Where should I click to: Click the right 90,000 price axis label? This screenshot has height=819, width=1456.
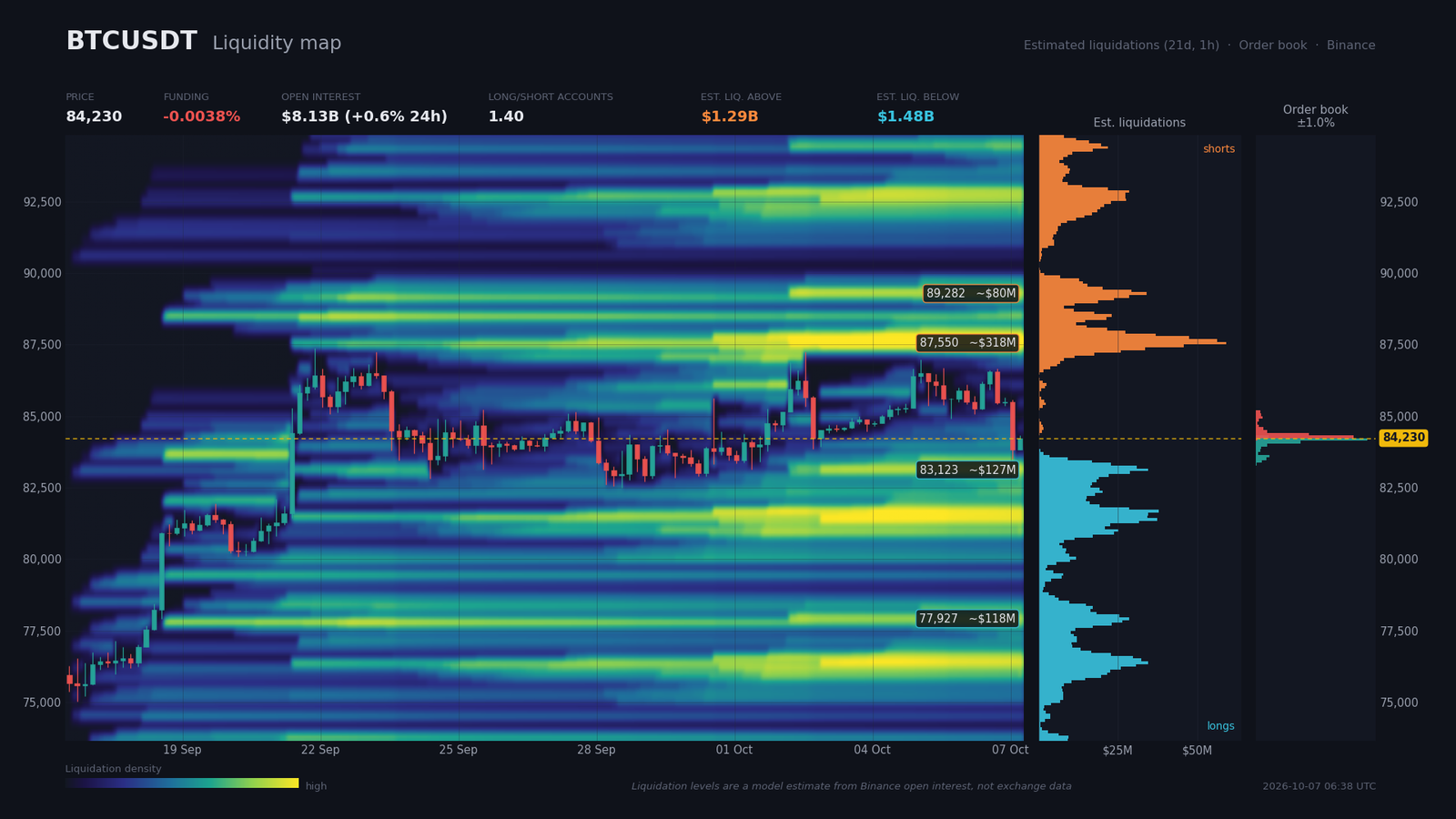click(1399, 273)
